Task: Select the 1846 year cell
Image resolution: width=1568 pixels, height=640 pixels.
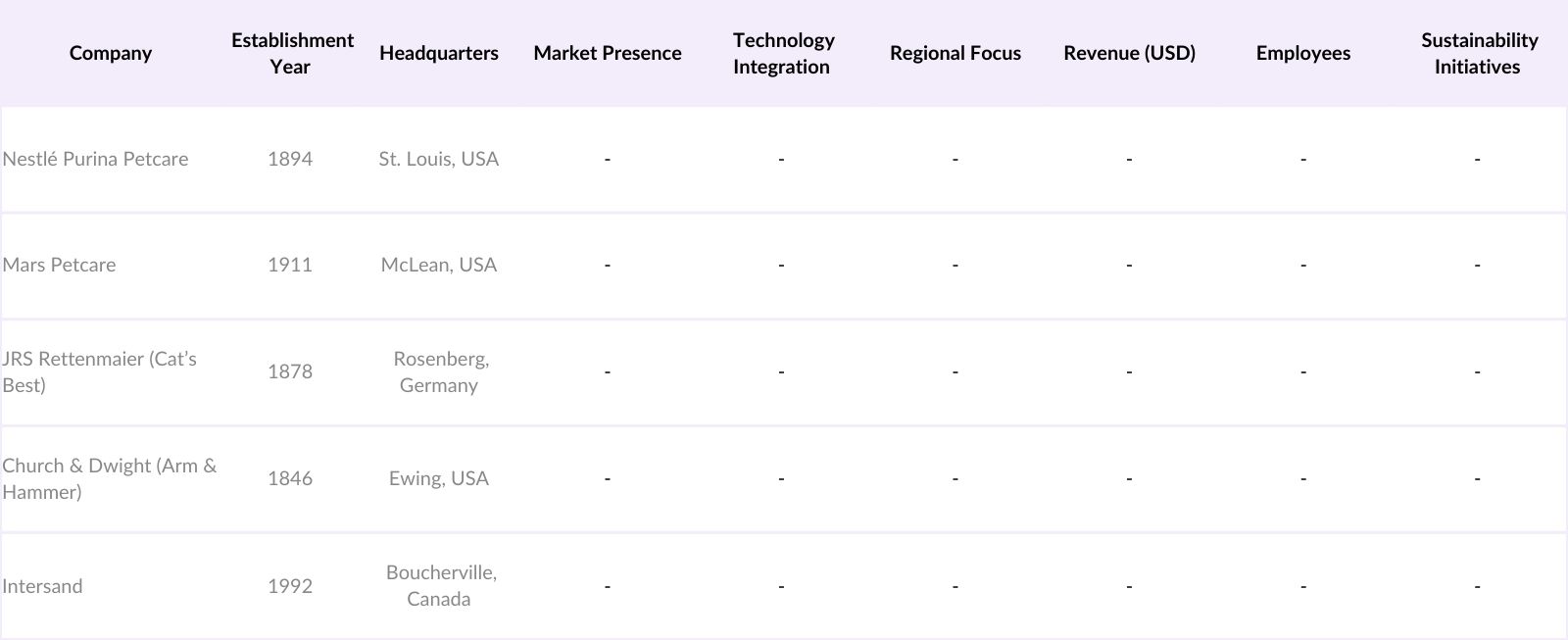Action: (x=290, y=478)
